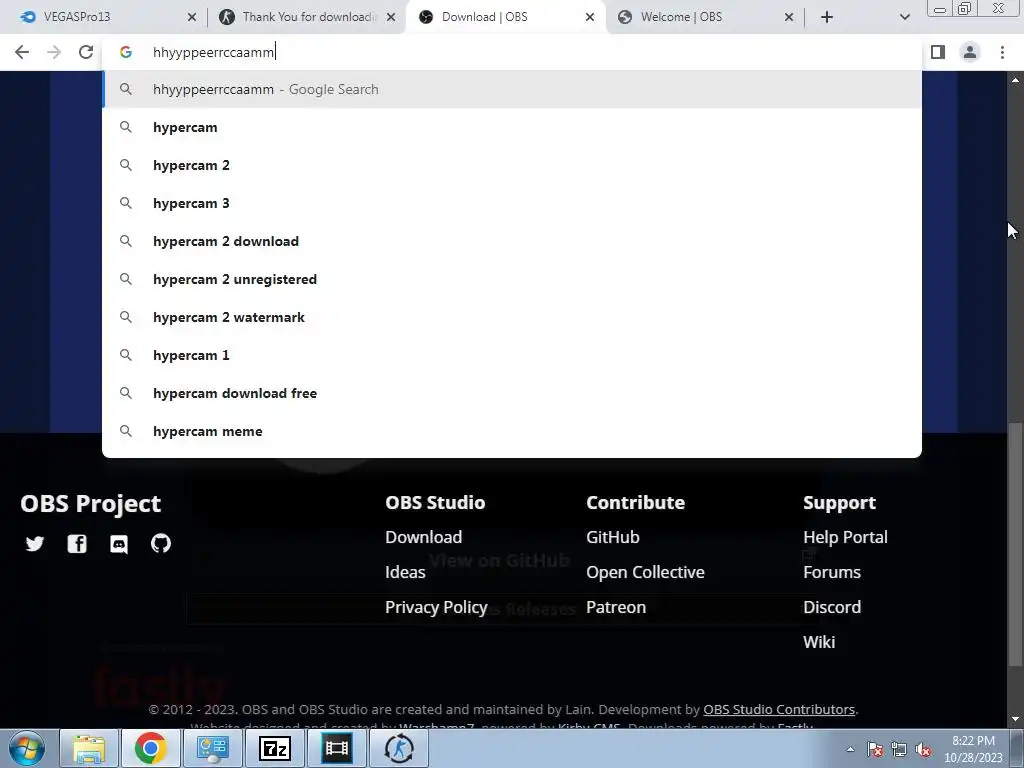Image resolution: width=1024 pixels, height=768 pixels.
Task: Open the OBS Discord icon in footer
Action: click(119, 543)
